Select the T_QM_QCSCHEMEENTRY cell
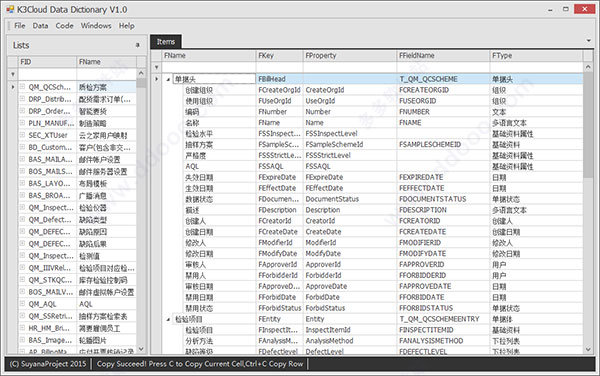The image size is (600, 376). tap(443, 319)
